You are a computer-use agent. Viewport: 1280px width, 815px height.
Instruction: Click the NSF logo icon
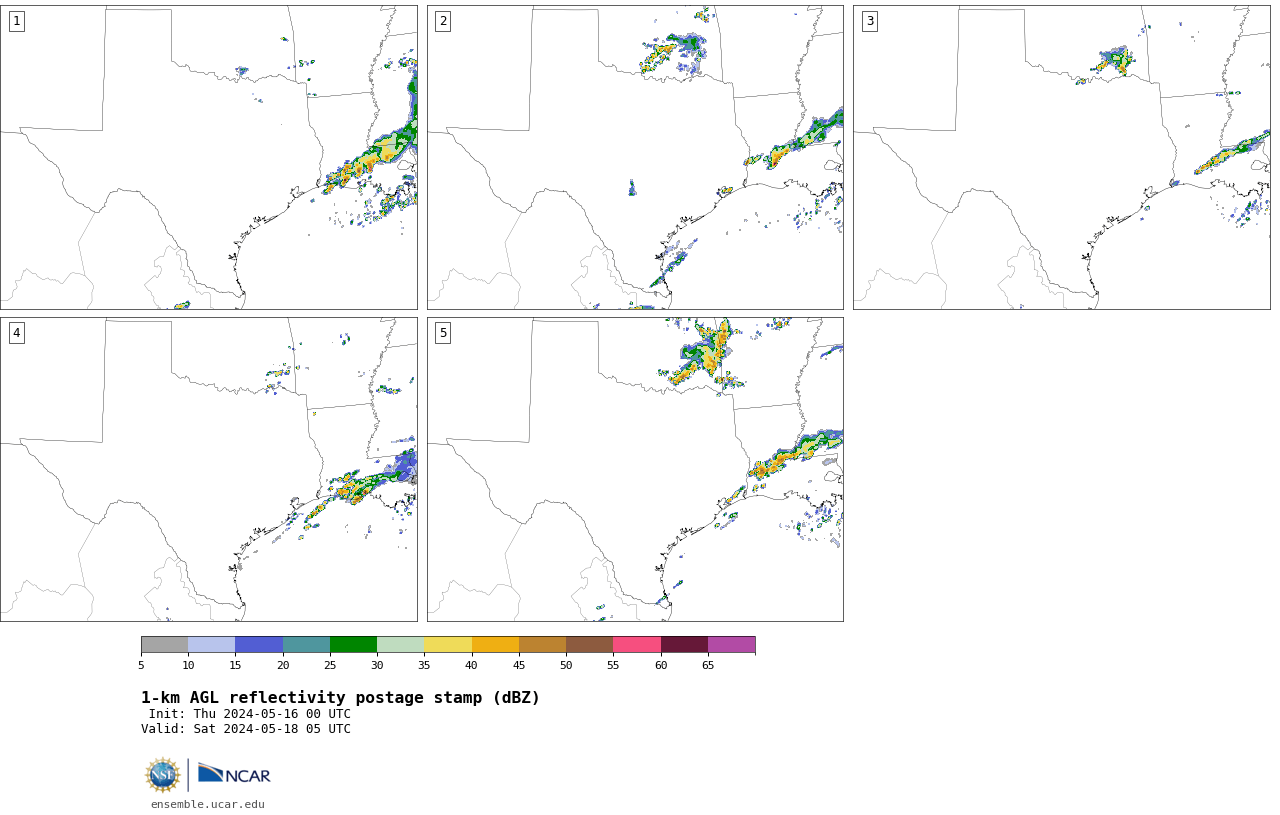tap(162, 775)
